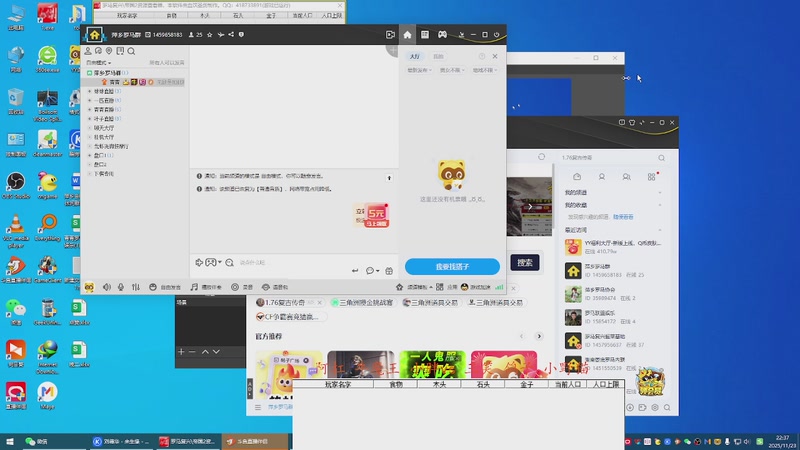Image resolution: width=800 pixels, height=450 pixels.
Task: Open the gamepad tab in title bar
Action: pos(442,35)
